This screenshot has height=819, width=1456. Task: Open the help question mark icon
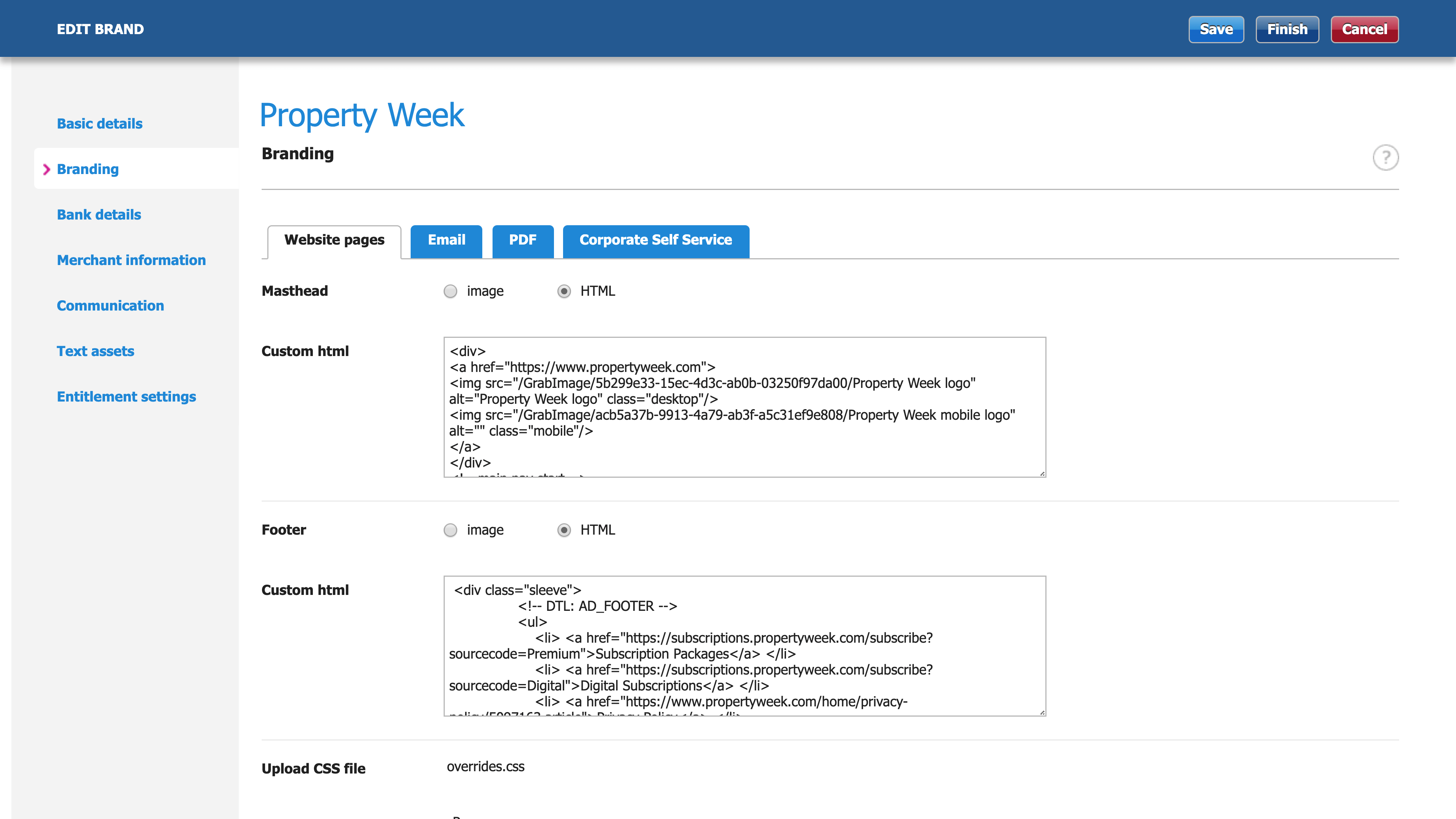[1385, 157]
